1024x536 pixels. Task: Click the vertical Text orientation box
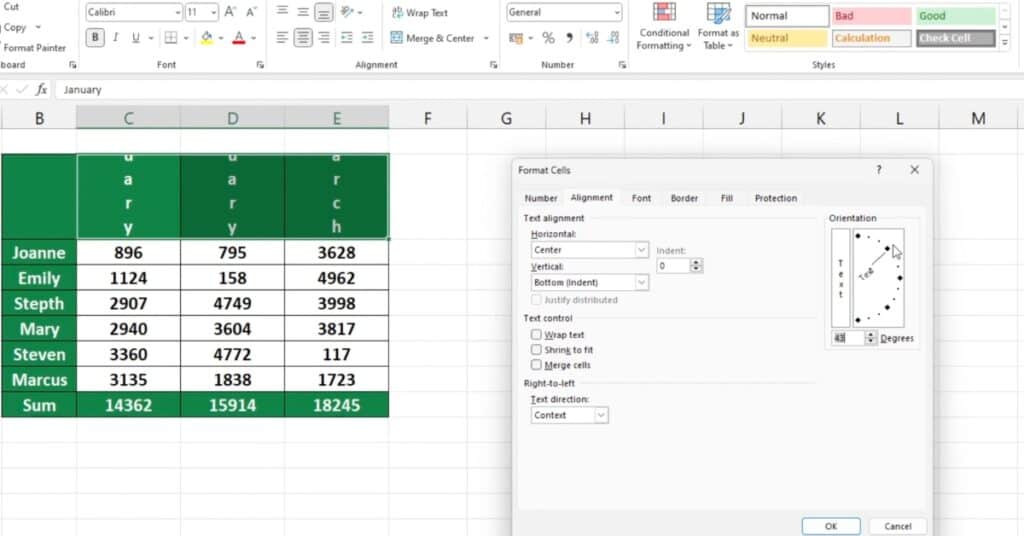tap(840, 277)
